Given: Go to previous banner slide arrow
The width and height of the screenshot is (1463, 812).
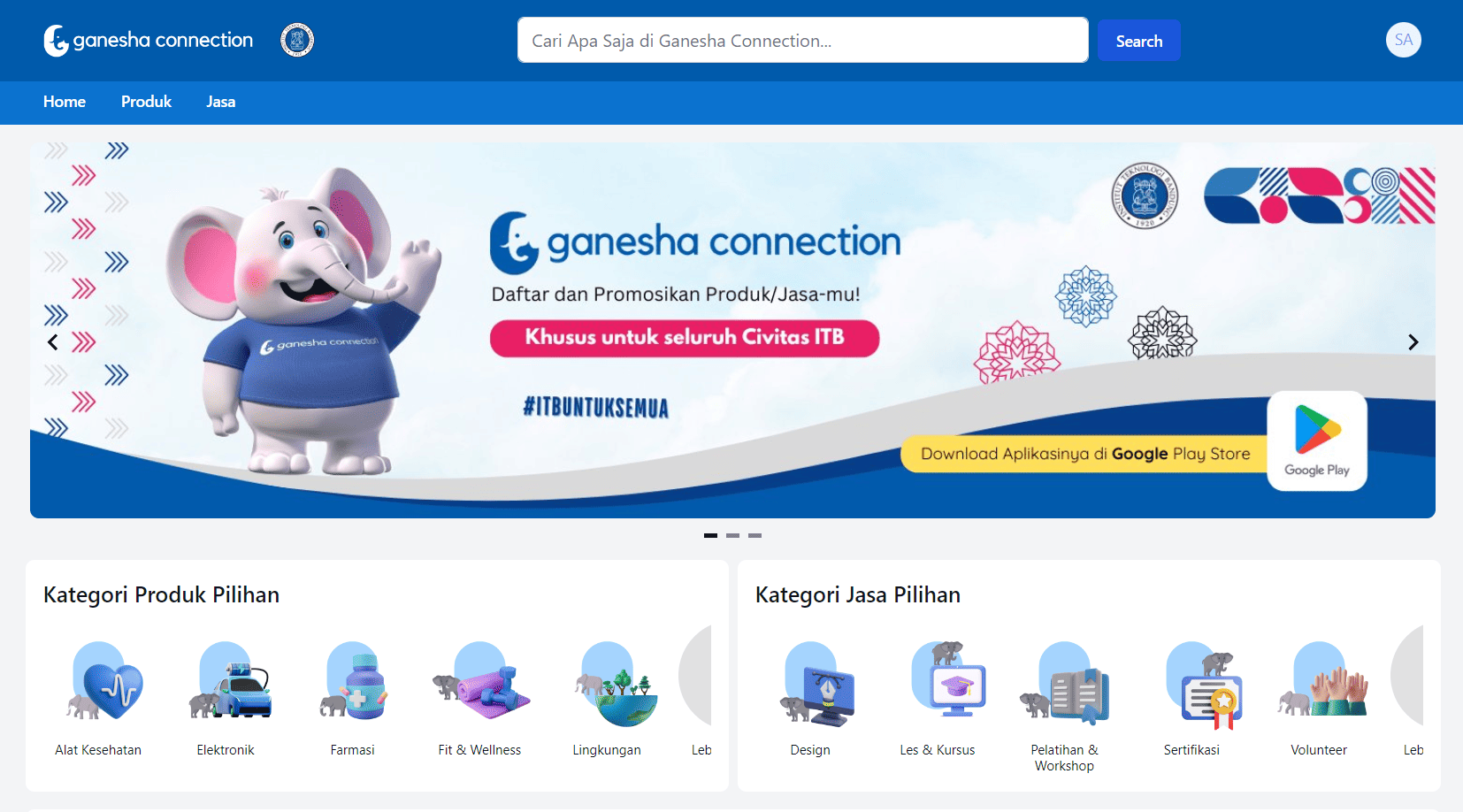Looking at the screenshot, I should click(53, 342).
